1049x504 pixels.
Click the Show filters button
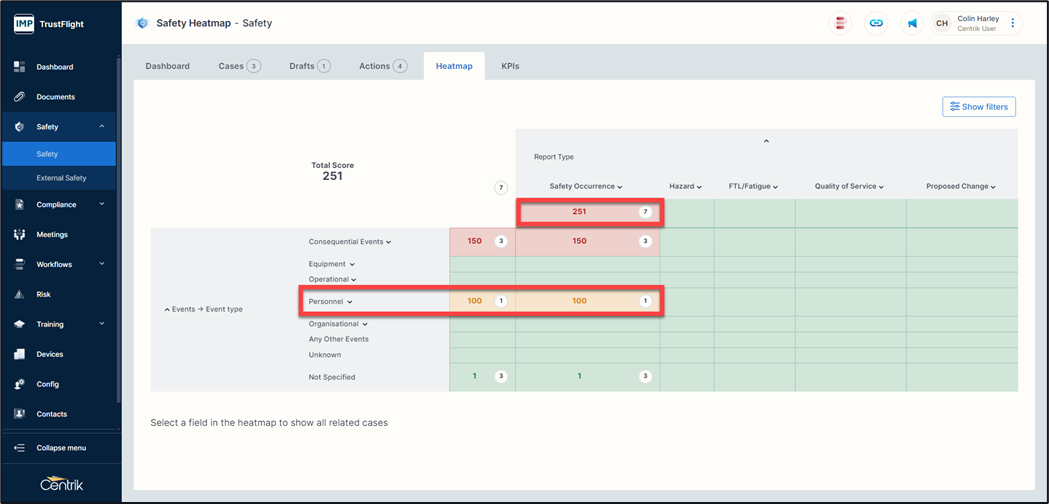(x=978, y=107)
